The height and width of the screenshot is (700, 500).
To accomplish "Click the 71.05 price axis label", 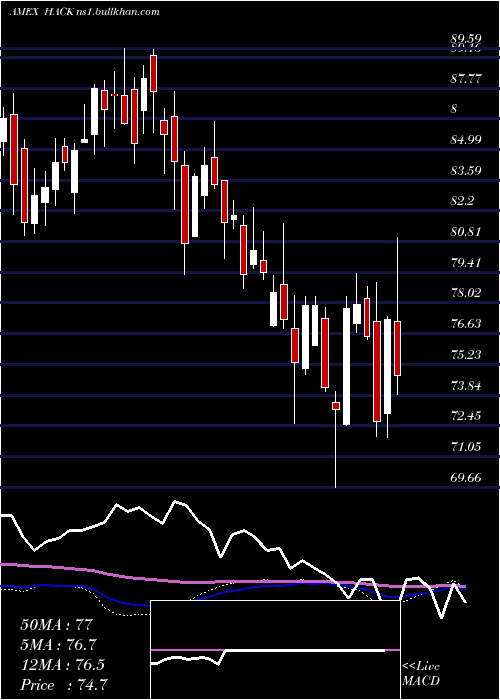I will point(467,446).
